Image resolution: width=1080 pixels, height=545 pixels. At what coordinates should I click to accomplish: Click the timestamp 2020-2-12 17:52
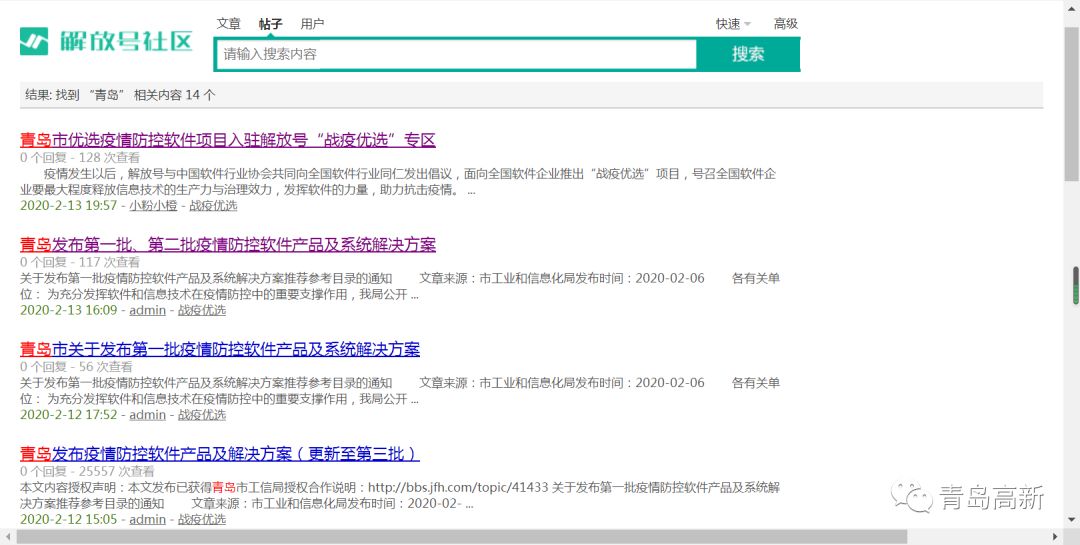click(69, 415)
